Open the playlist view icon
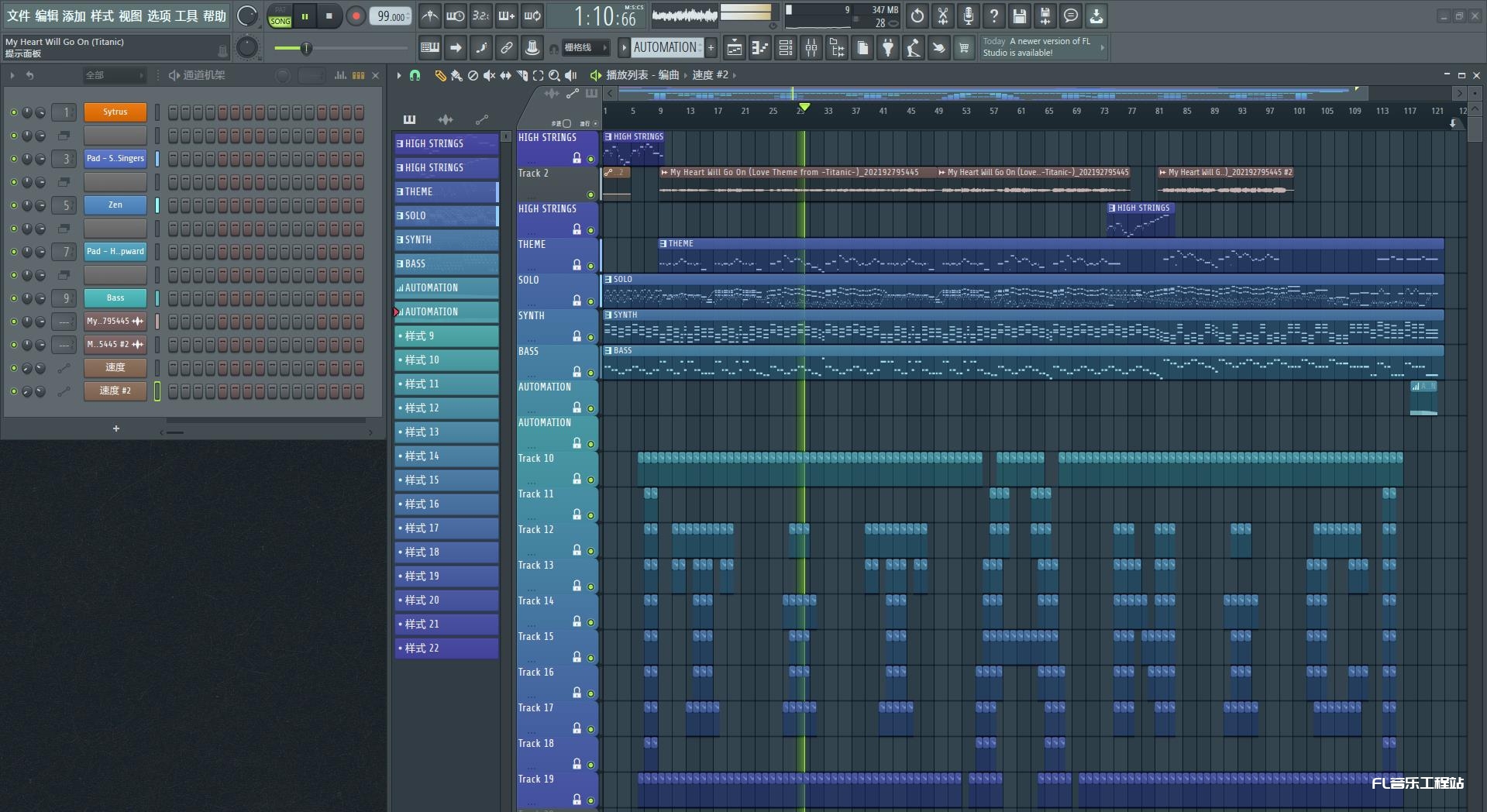This screenshot has height=812, width=1487. pyautogui.click(x=735, y=48)
